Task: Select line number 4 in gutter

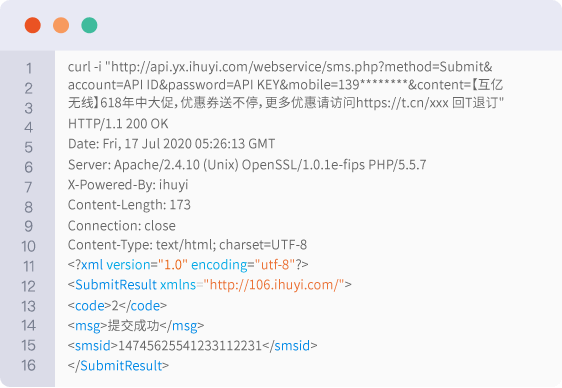Action: [x=29, y=127]
